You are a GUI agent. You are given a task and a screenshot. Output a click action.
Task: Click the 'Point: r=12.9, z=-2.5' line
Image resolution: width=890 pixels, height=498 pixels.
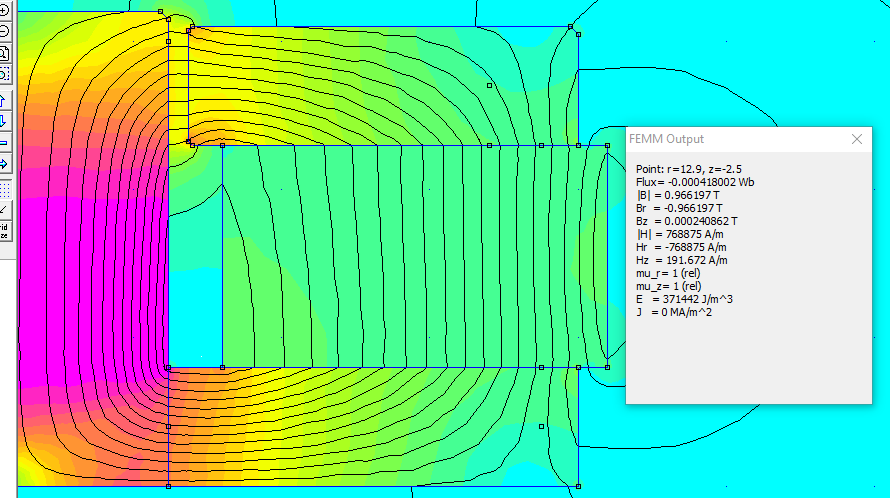(x=689, y=169)
